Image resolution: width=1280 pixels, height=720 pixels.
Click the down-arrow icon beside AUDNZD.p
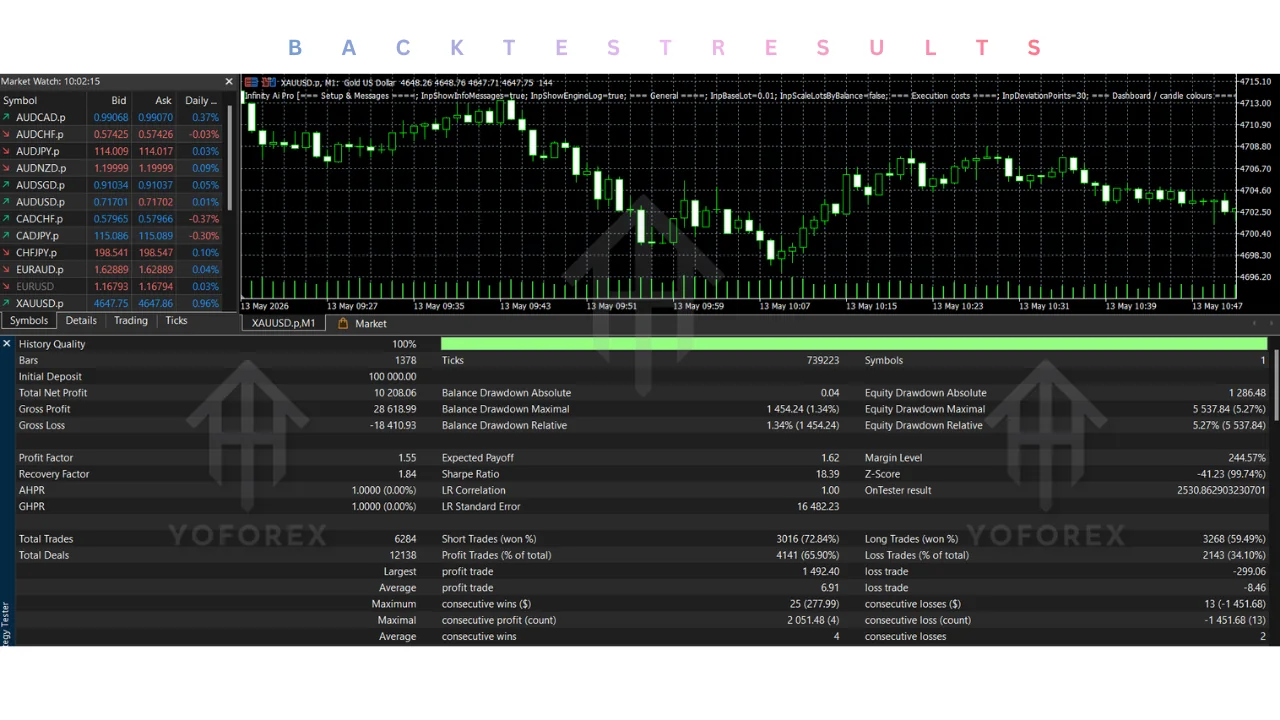tap(7, 168)
